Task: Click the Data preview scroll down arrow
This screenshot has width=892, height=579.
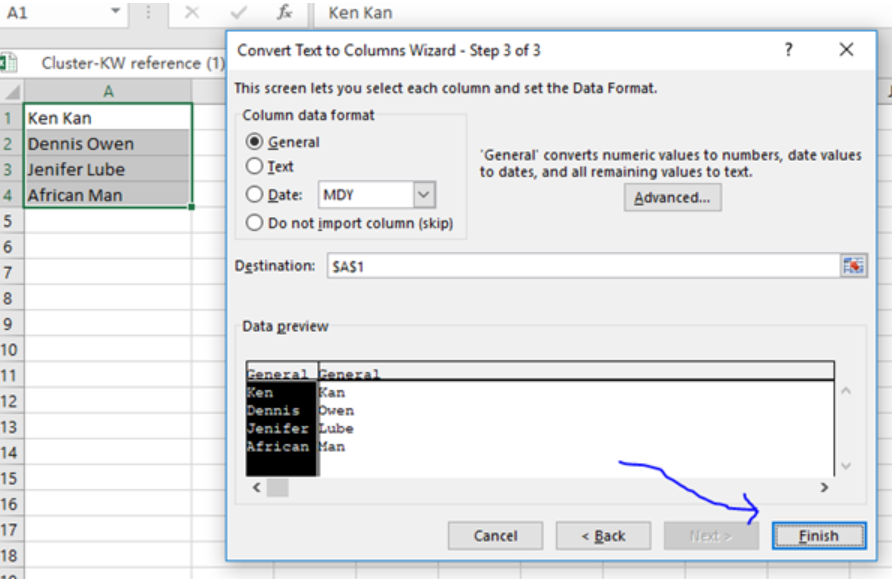Action: (x=845, y=466)
